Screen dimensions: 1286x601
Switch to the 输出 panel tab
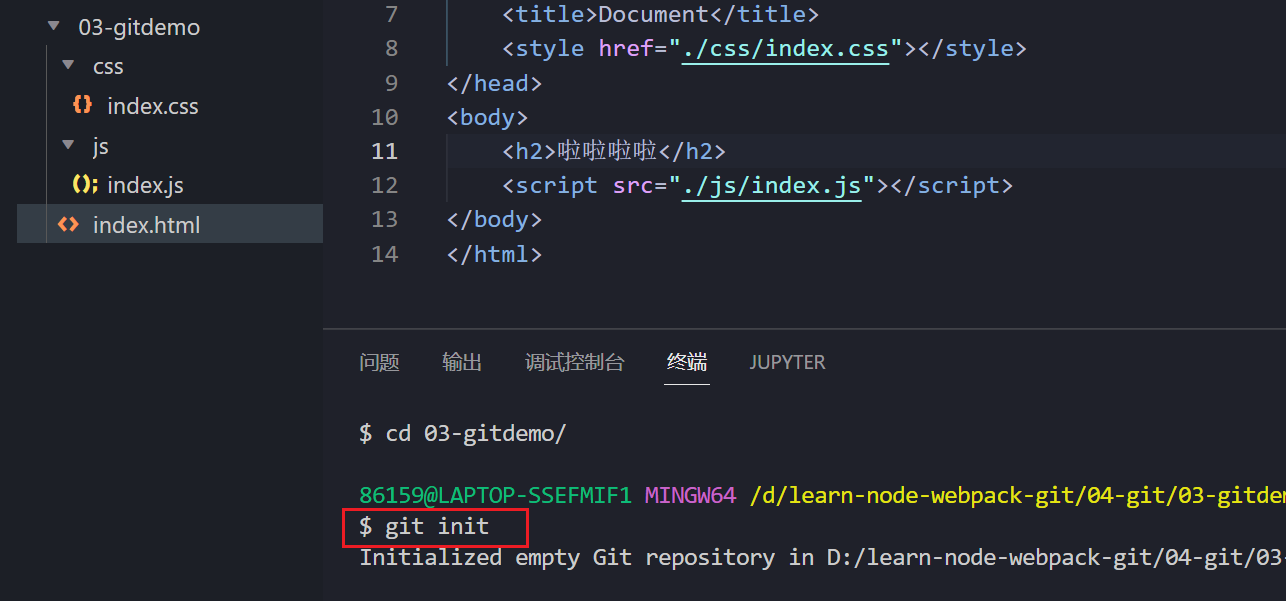[462, 362]
